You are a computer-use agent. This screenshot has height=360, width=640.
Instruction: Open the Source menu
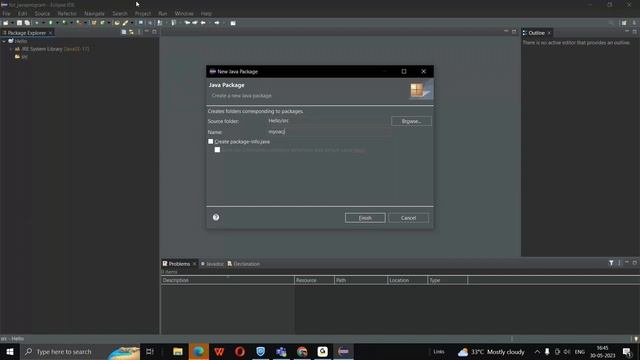click(42, 13)
